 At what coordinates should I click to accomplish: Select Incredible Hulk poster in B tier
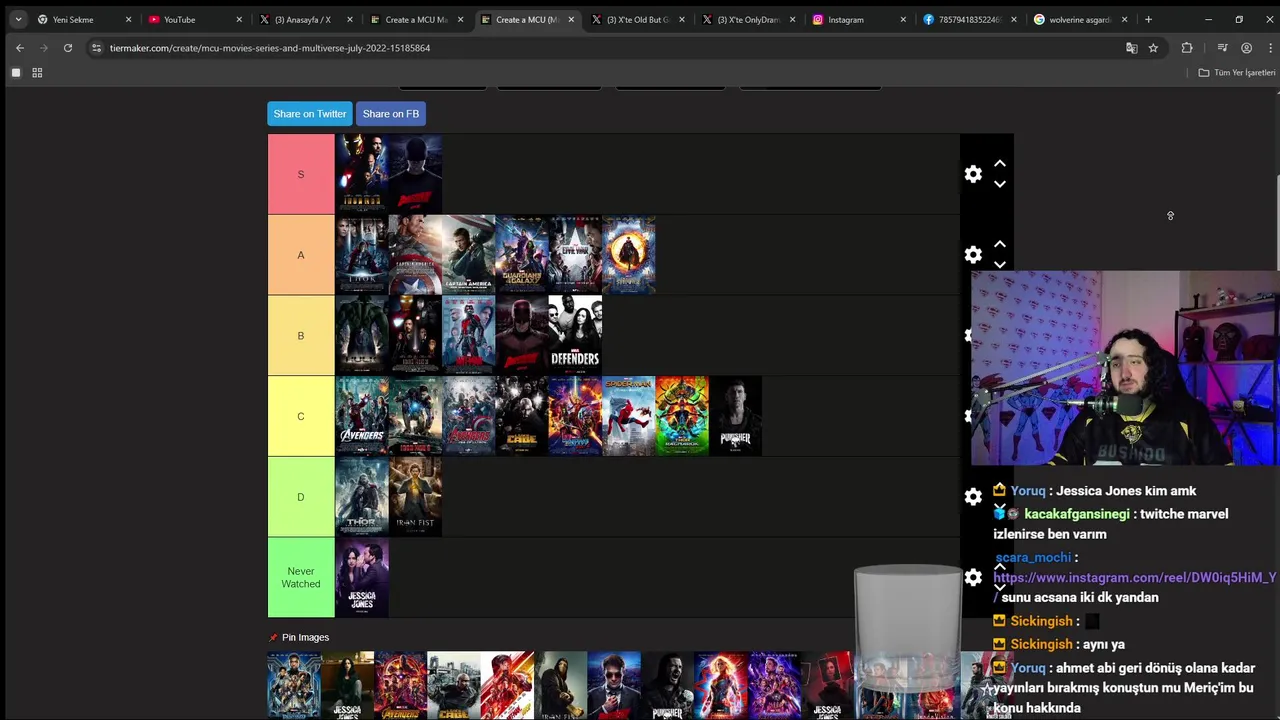362,336
